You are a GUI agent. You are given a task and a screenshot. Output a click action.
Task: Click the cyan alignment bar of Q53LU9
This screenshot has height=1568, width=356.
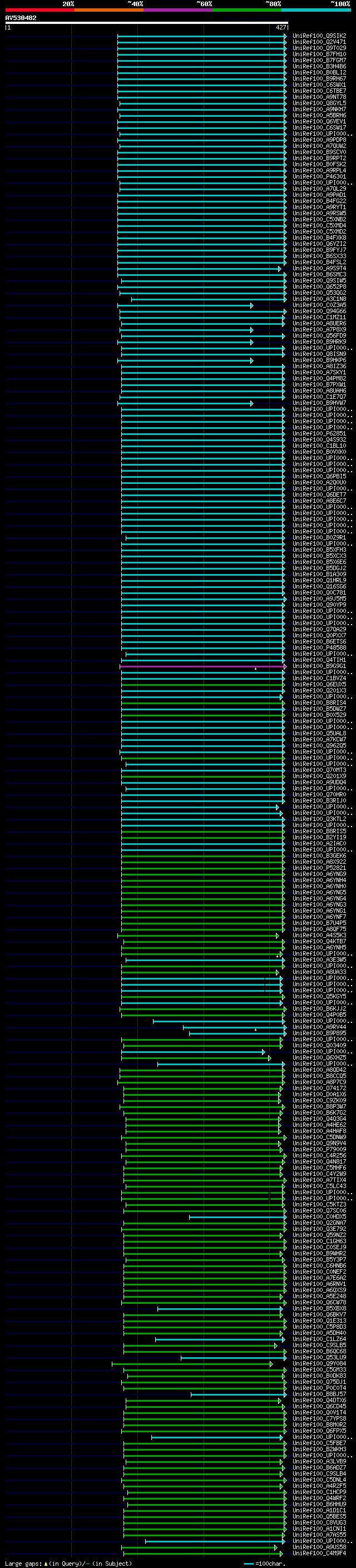(x=233, y=1358)
